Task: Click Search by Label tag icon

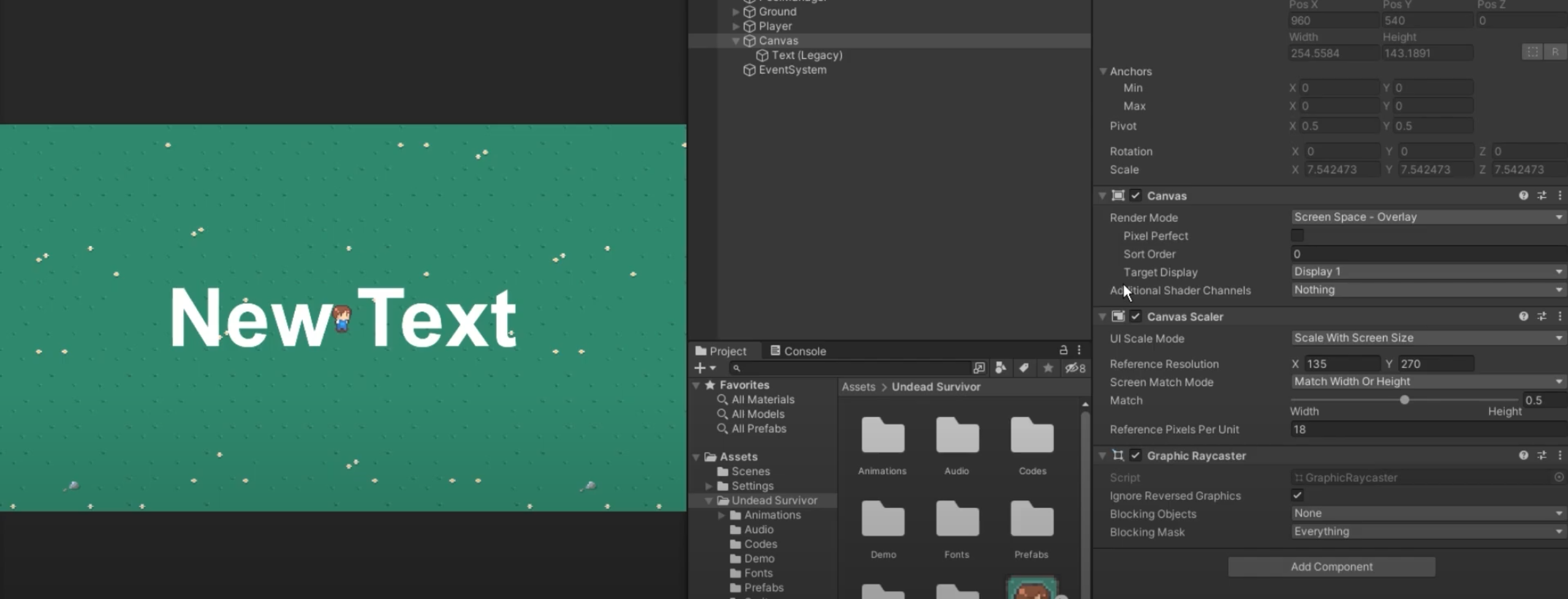Action: tap(1024, 367)
